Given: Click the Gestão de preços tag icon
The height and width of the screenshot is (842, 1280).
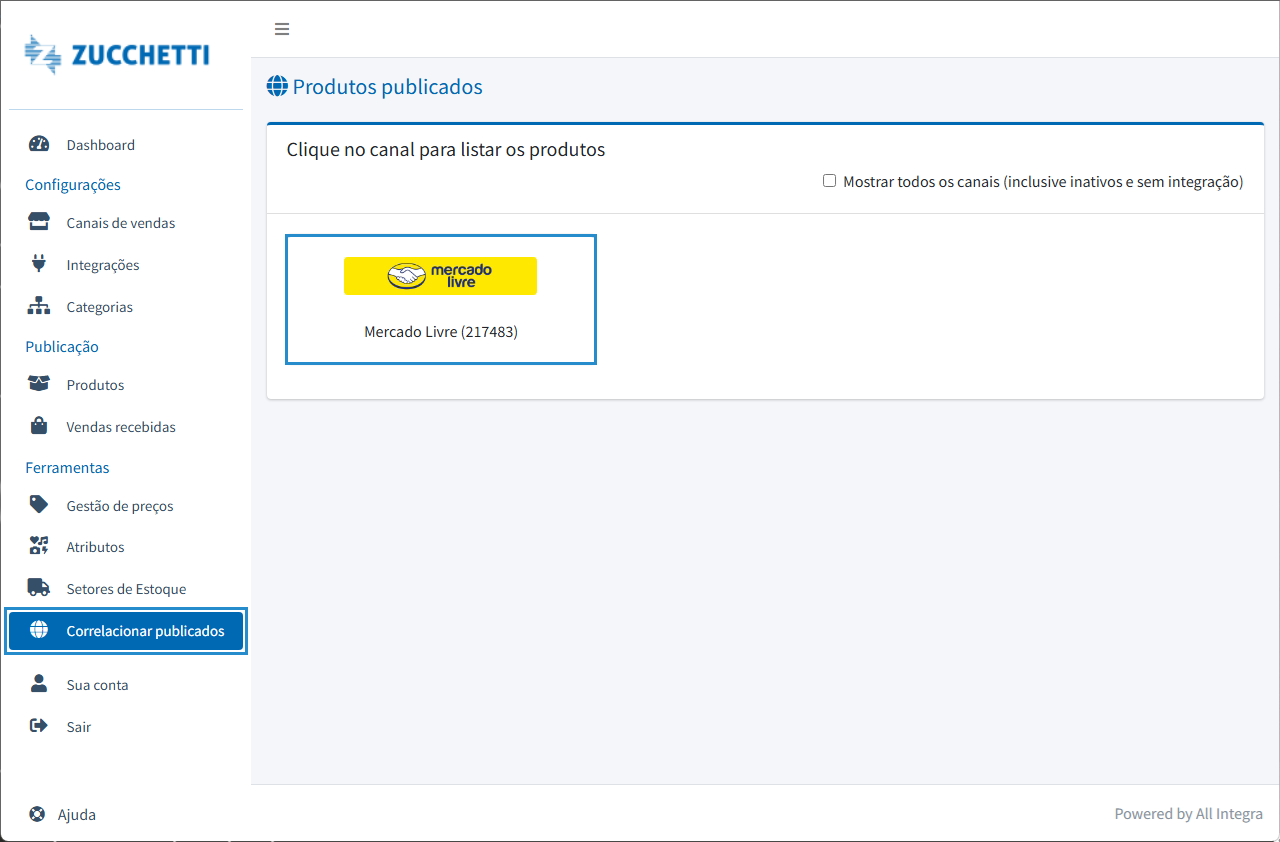Looking at the screenshot, I should pos(39,504).
